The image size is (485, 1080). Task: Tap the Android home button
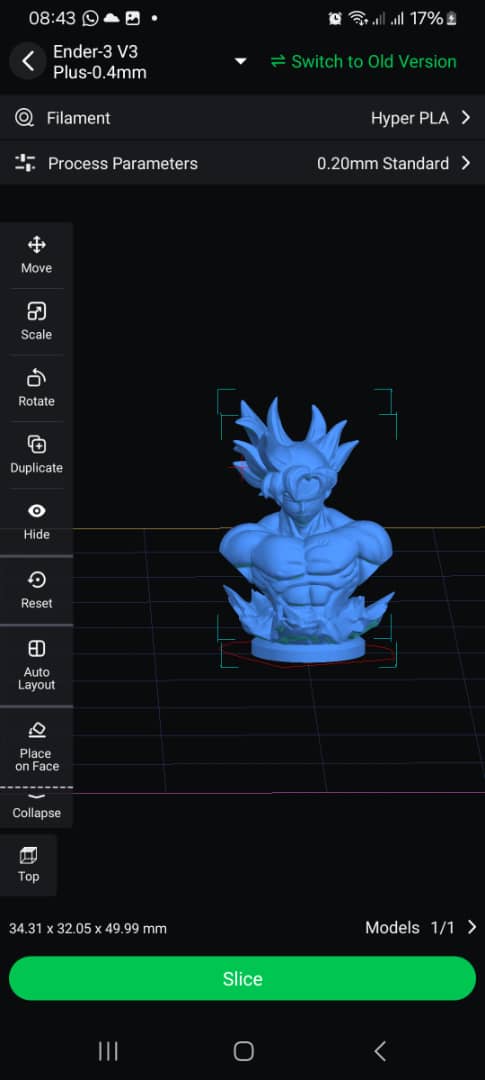point(243,1051)
